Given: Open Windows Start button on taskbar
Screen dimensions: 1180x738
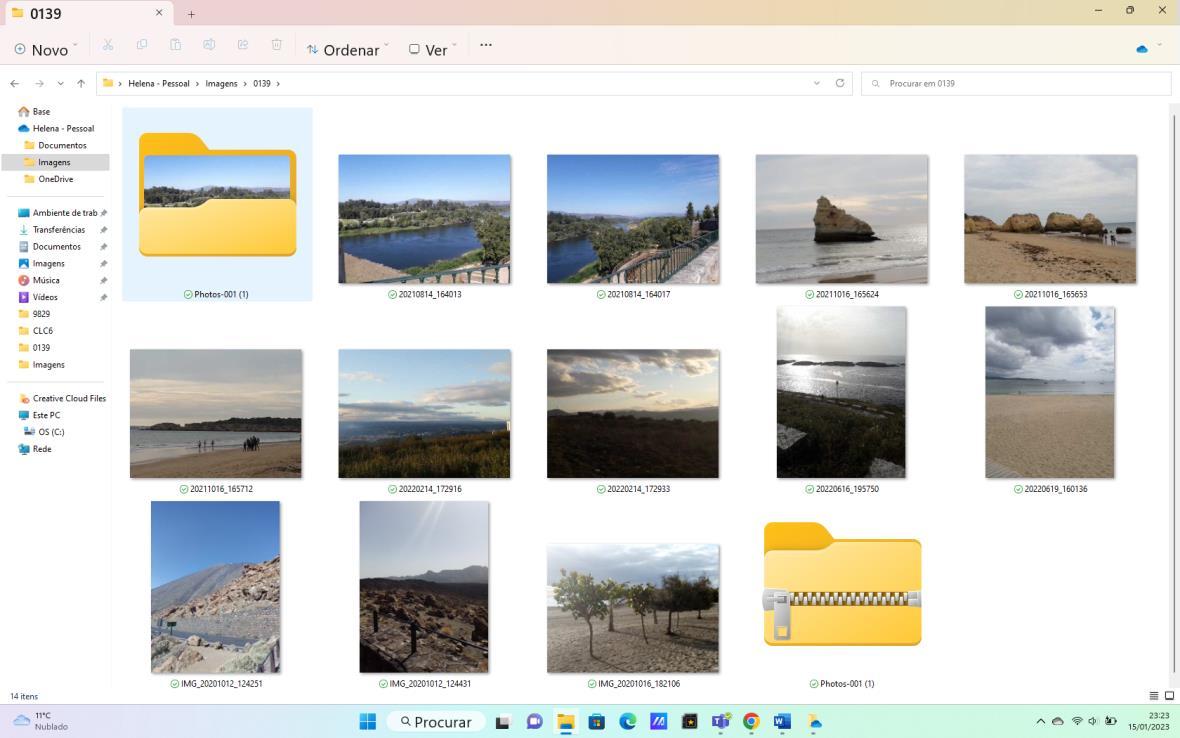Looking at the screenshot, I should [x=367, y=722].
